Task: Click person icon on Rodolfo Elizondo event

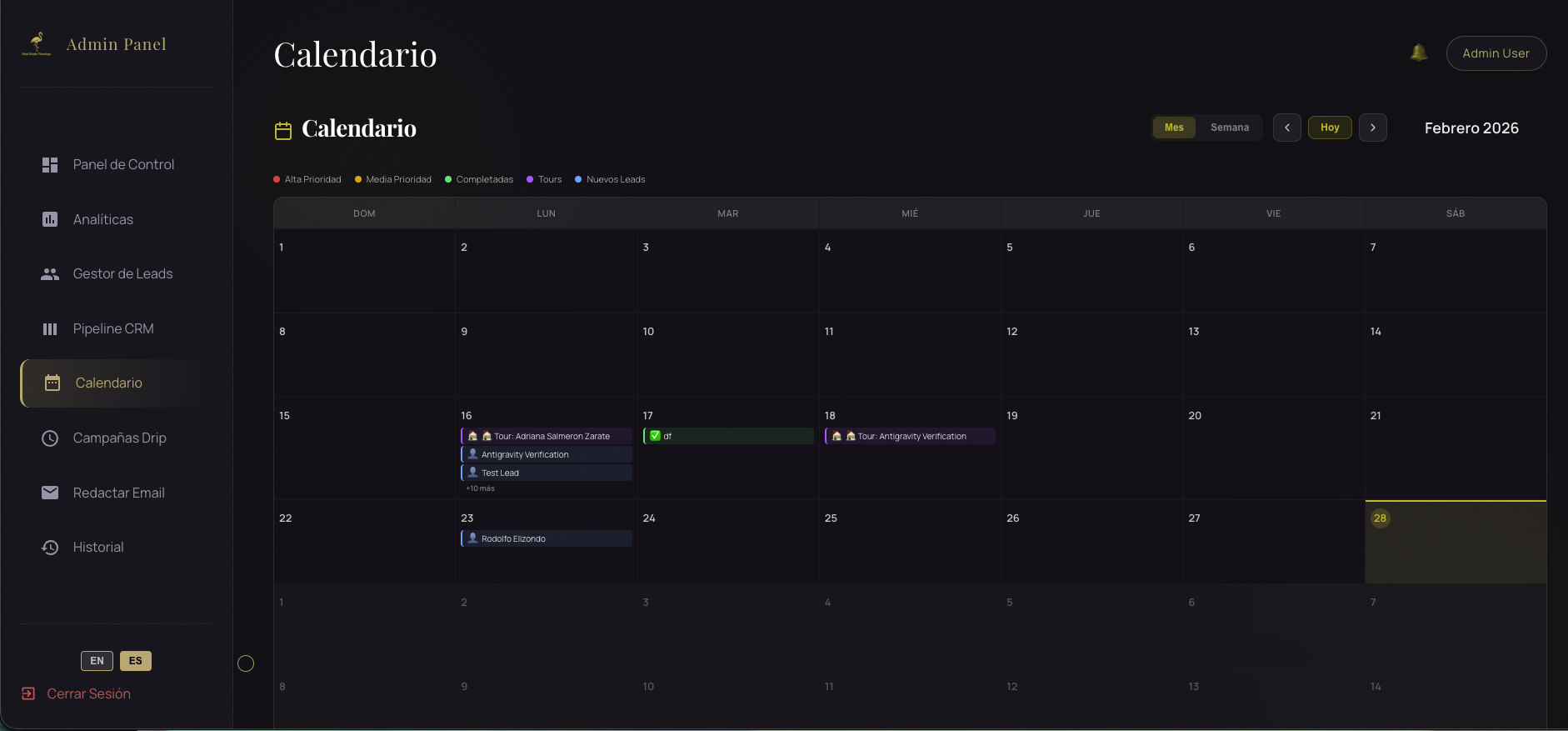Action: pos(472,538)
